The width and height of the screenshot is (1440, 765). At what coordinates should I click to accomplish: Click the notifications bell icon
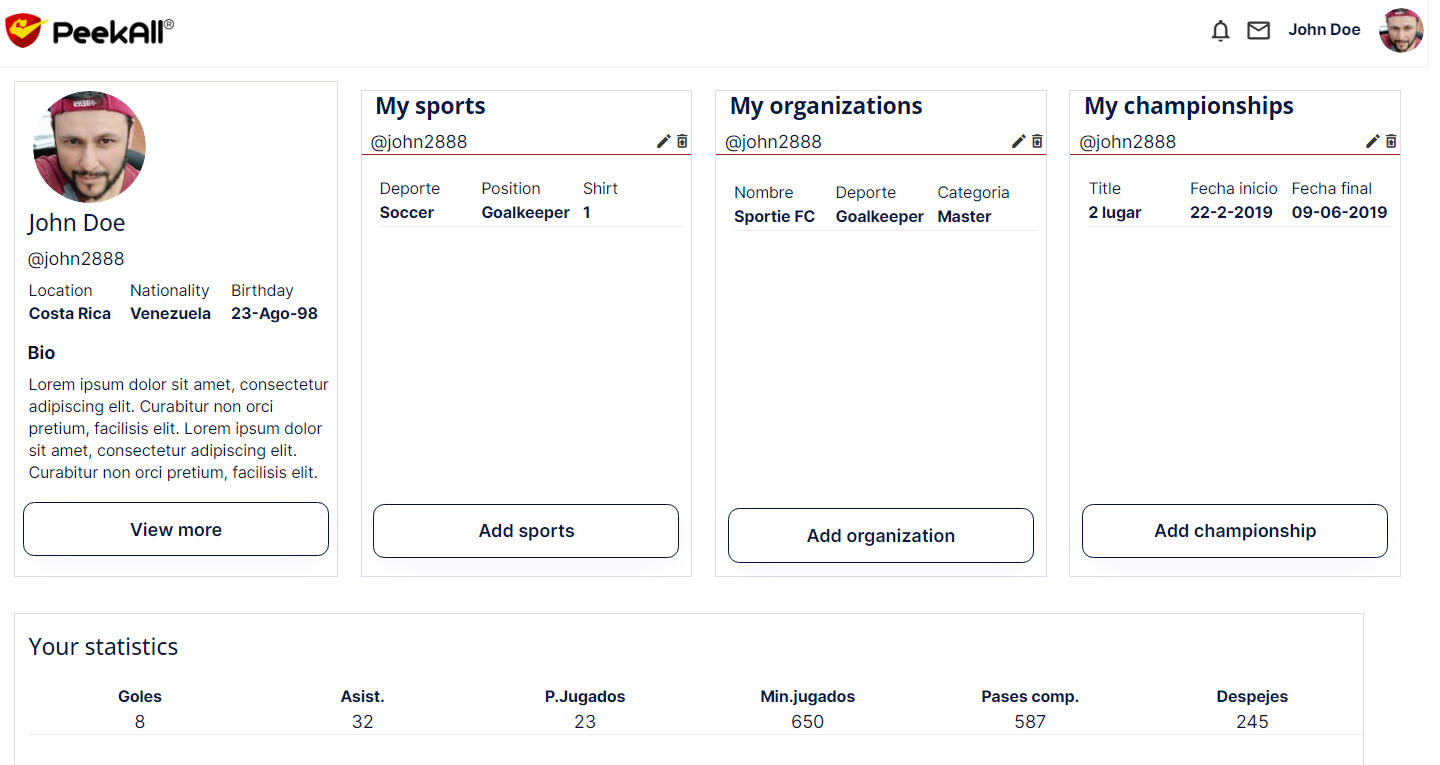[x=1220, y=31]
